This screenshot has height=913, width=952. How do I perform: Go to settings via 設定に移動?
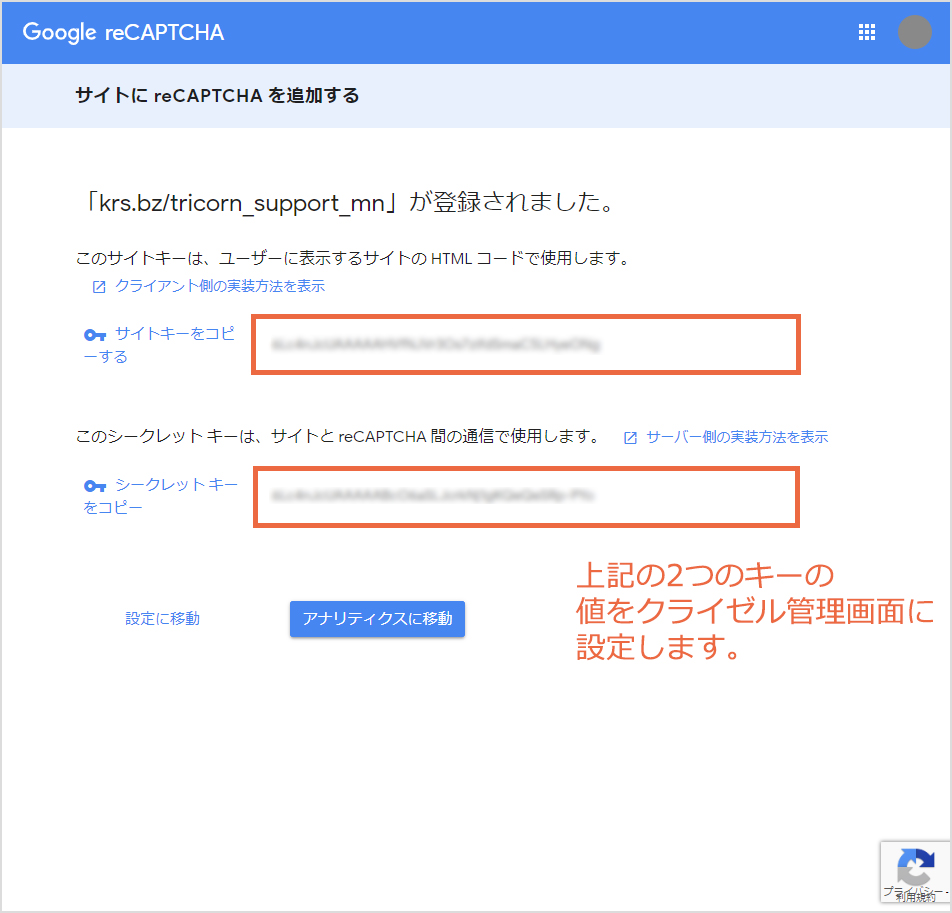pos(162,619)
